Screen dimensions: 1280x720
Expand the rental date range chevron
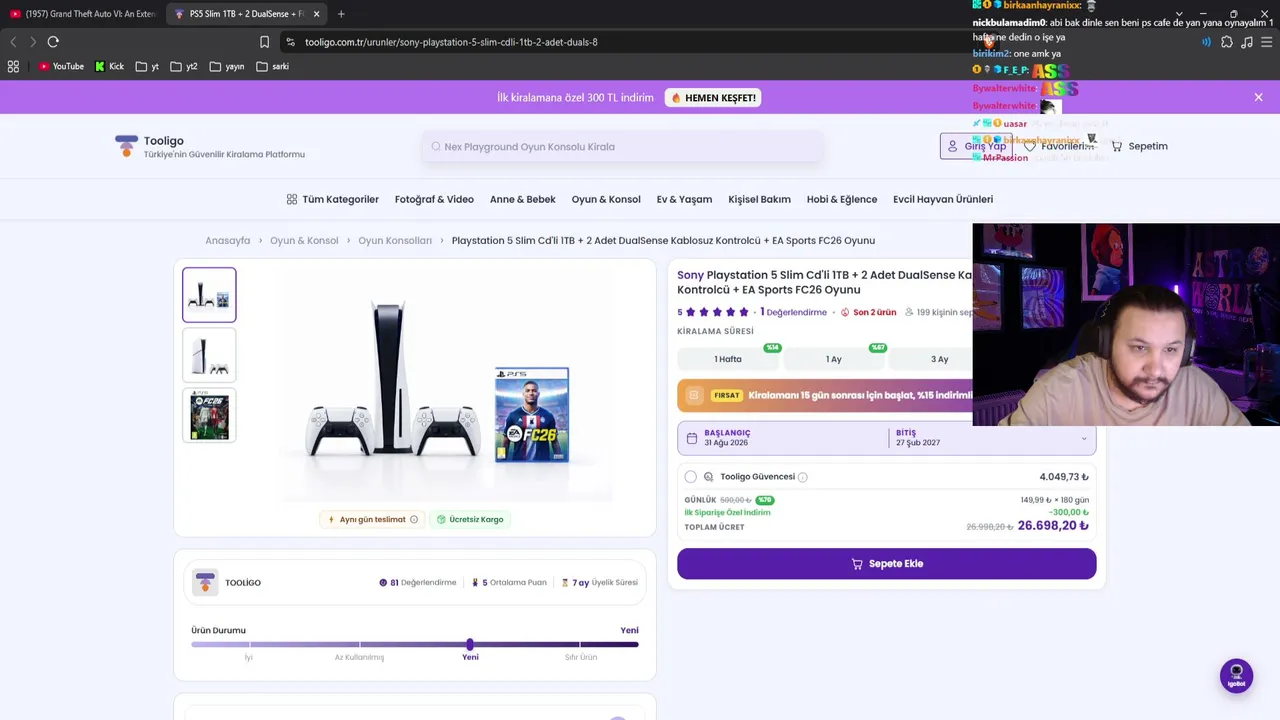click(x=1084, y=439)
